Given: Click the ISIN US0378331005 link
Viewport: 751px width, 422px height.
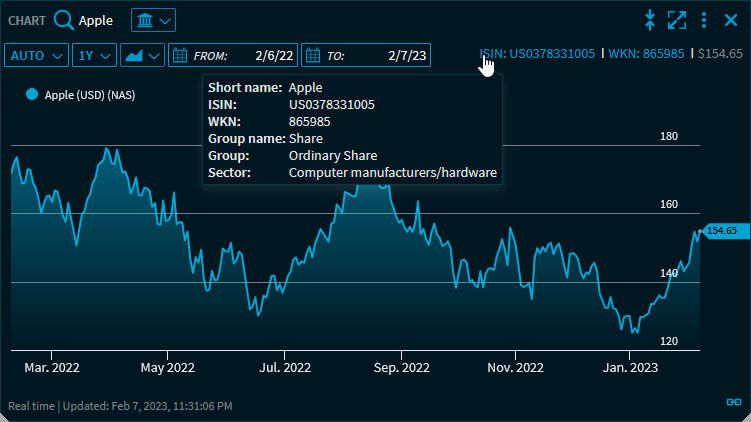Looking at the screenshot, I should pyautogui.click(x=537, y=54).
